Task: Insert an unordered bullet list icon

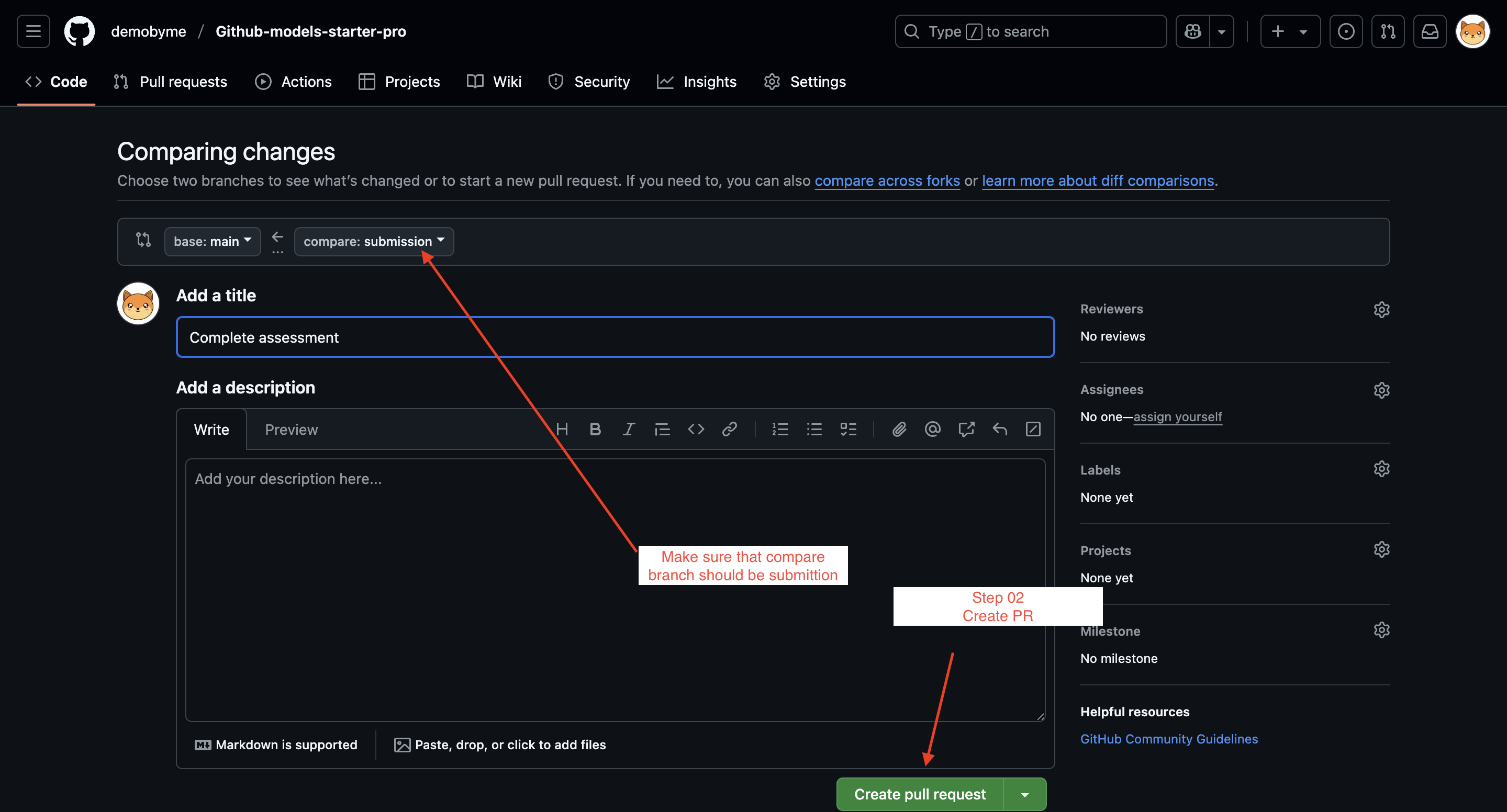Action: click(x=814, y=429)
